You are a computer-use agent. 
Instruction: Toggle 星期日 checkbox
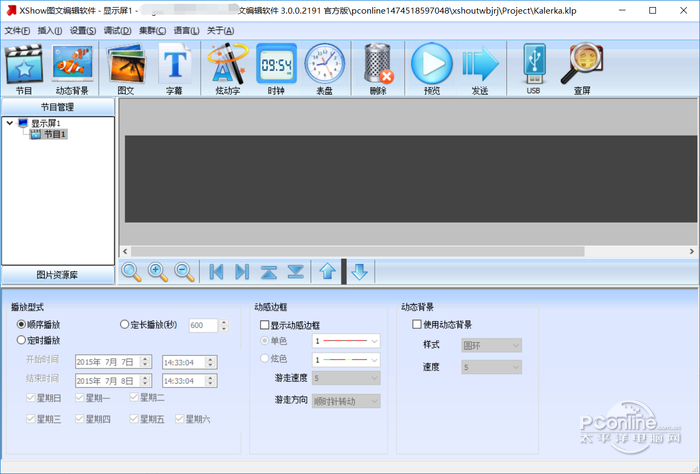[31, 397]
